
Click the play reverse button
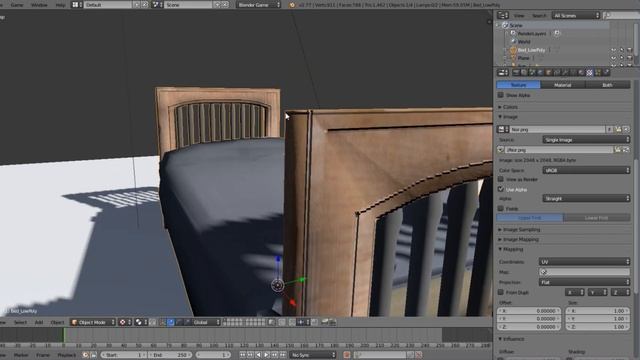pyautogui.click(x=258, y=355)
